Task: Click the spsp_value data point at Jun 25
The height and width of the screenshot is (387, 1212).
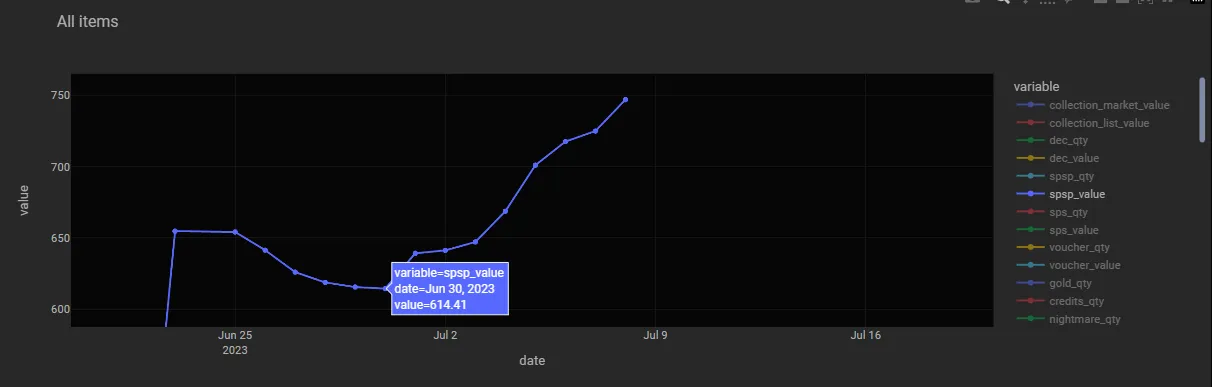Action: click(x=235, y=232)
